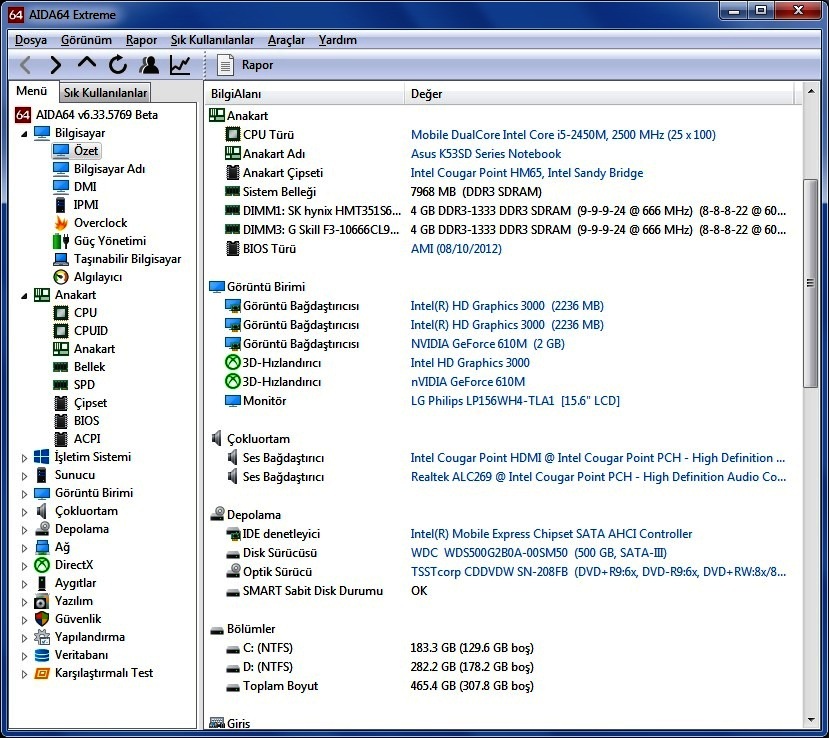Expand the Ağ tree node
The width and height of the screenshot is (829, 738).
pos(24,548)
